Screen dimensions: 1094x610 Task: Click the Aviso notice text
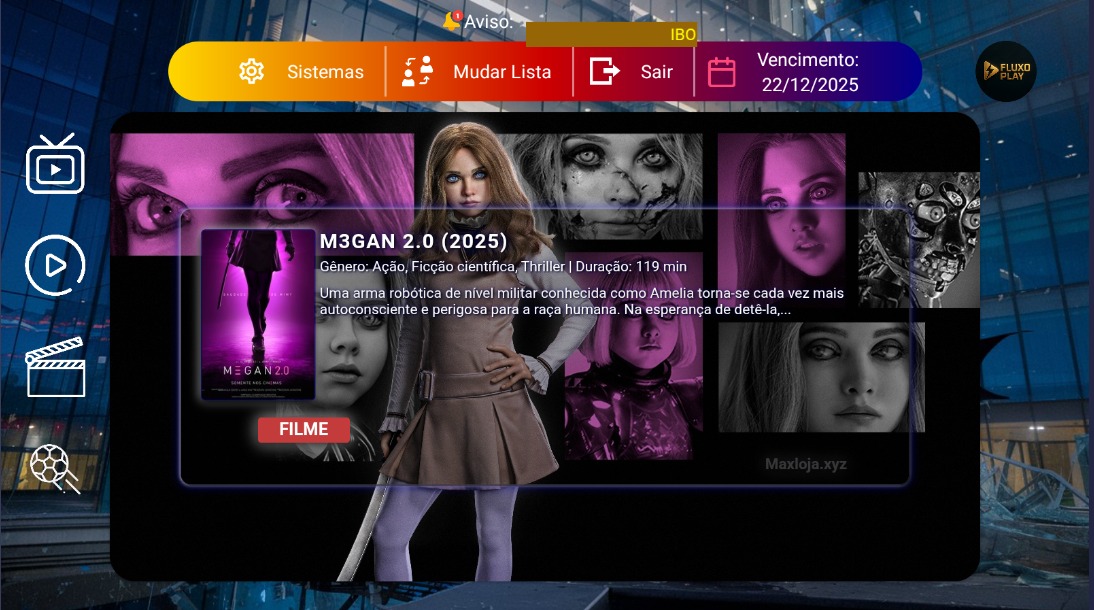point(488,21)
